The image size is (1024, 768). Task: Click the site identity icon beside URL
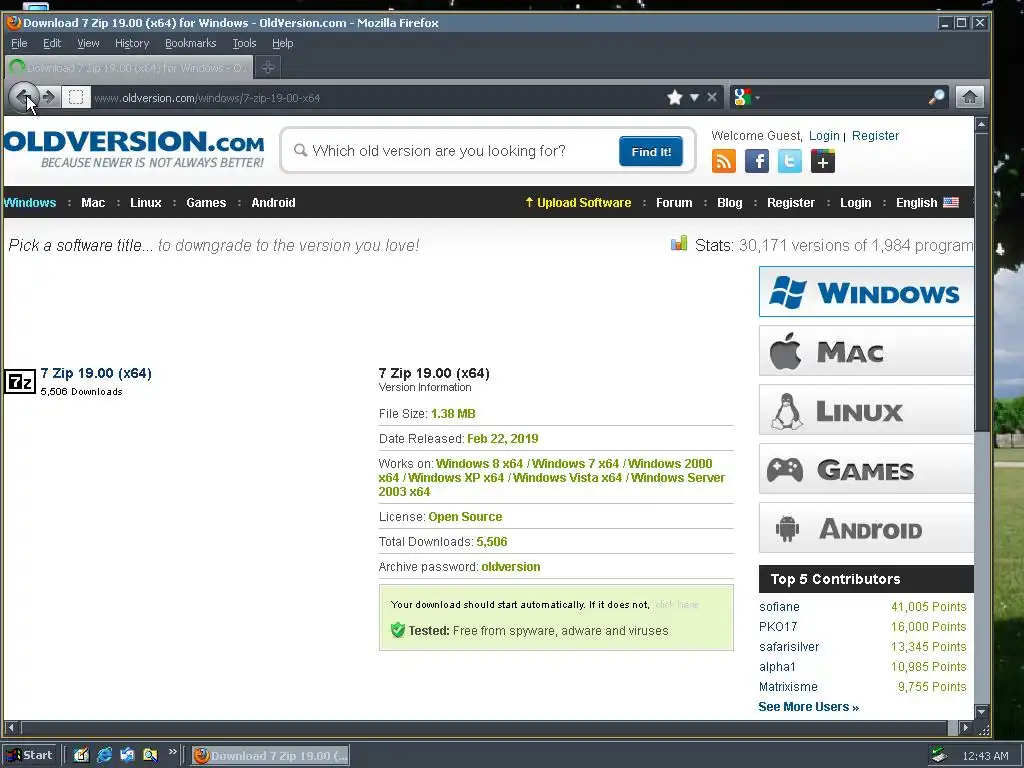[76, 97]
